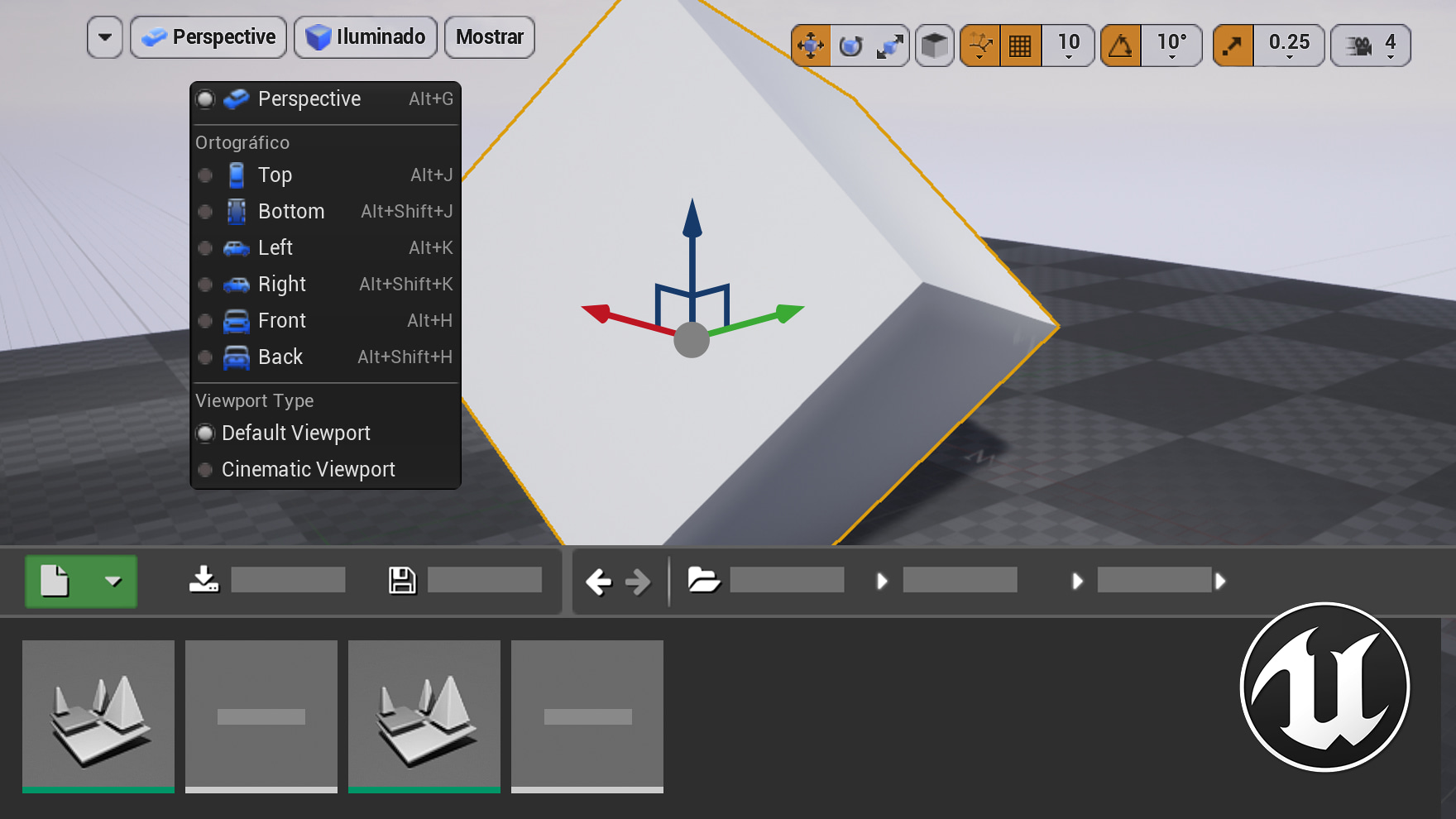Expand the Add New dropdown arrow
This screenshot has height=819, width=1456.
pos(113,582)
